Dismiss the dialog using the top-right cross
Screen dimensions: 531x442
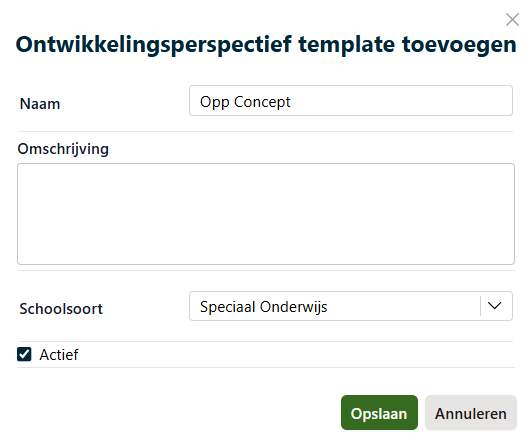(x=512, y=20)
